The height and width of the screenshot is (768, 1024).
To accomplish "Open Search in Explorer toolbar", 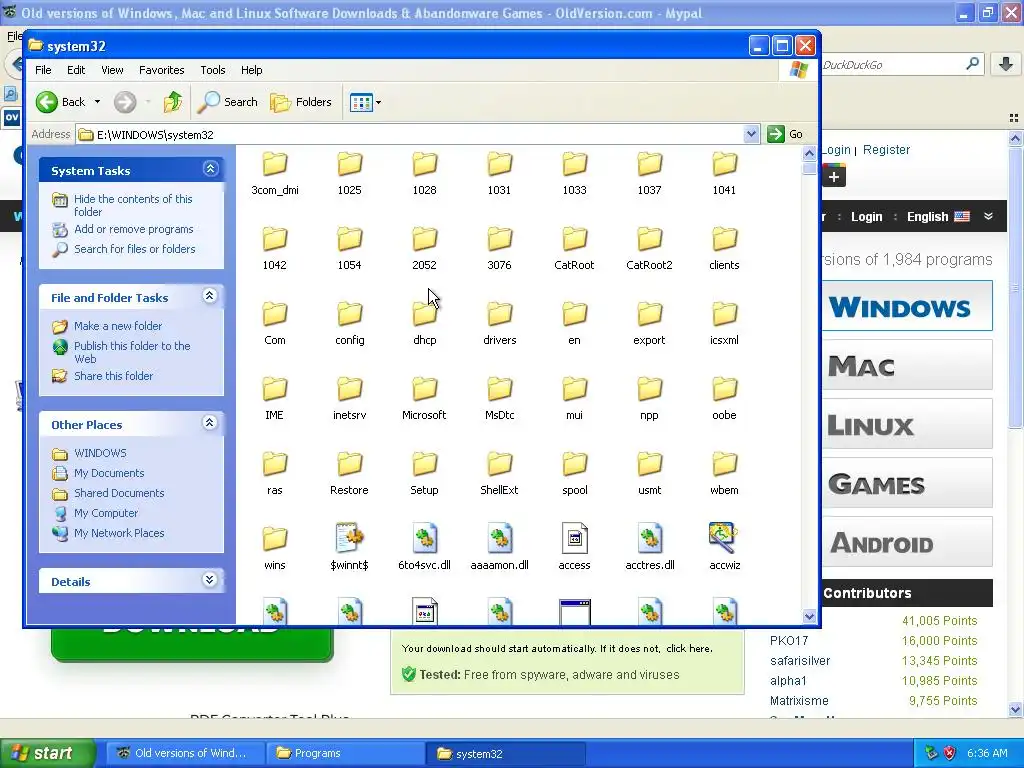I will click(228, 102).
